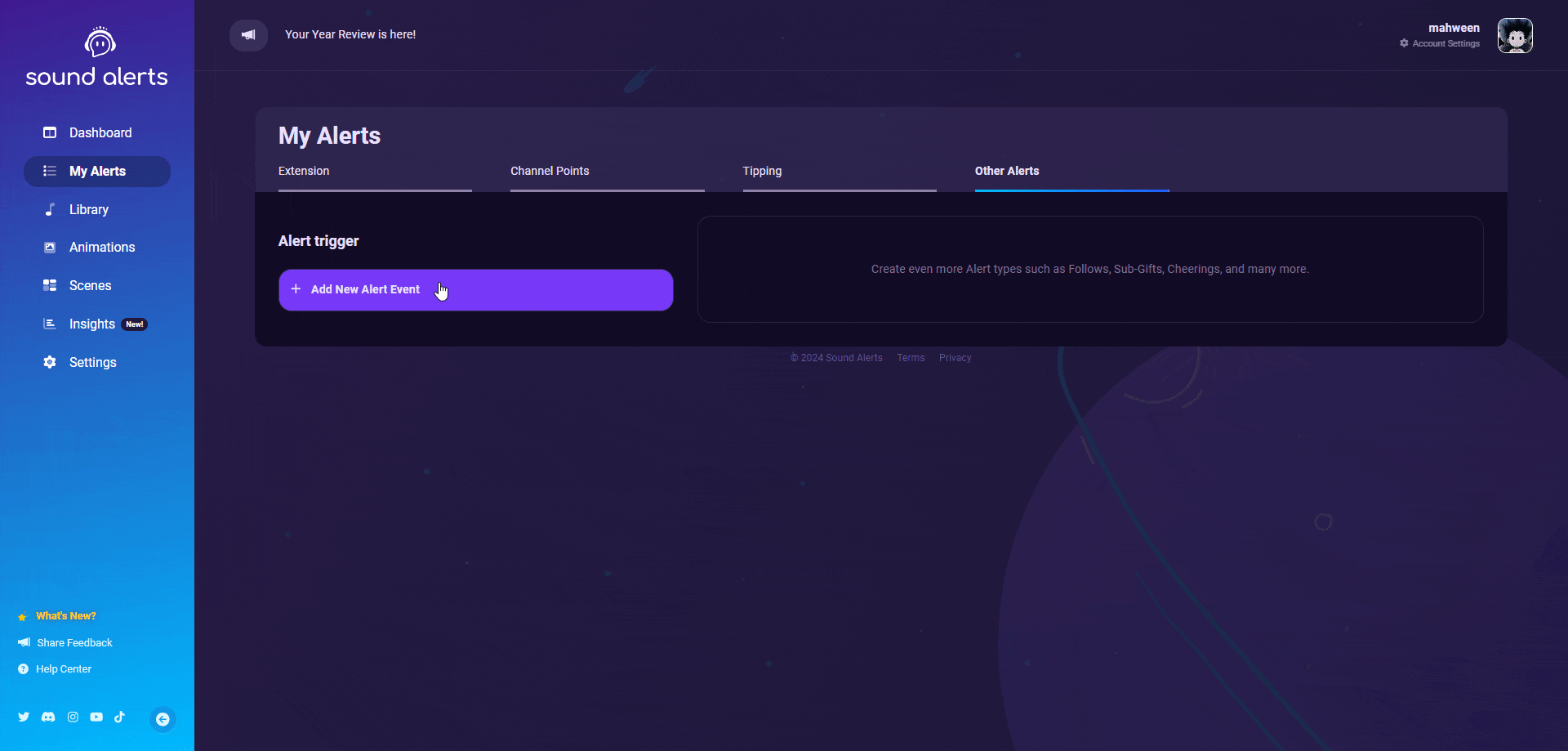Click the mahween profile avatar

pyautogui.click(x=1515, y=35)
